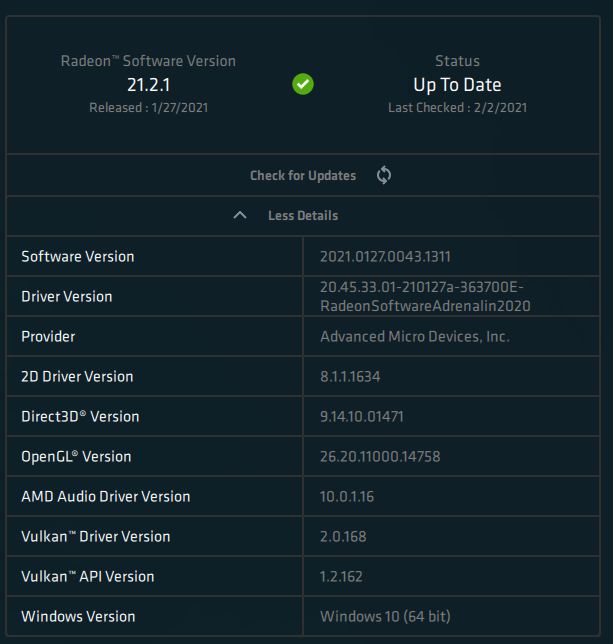Viewport: 613px width, 644px height.
Task: Click the Direct3D Version label
Action: (x=80, y=416)
